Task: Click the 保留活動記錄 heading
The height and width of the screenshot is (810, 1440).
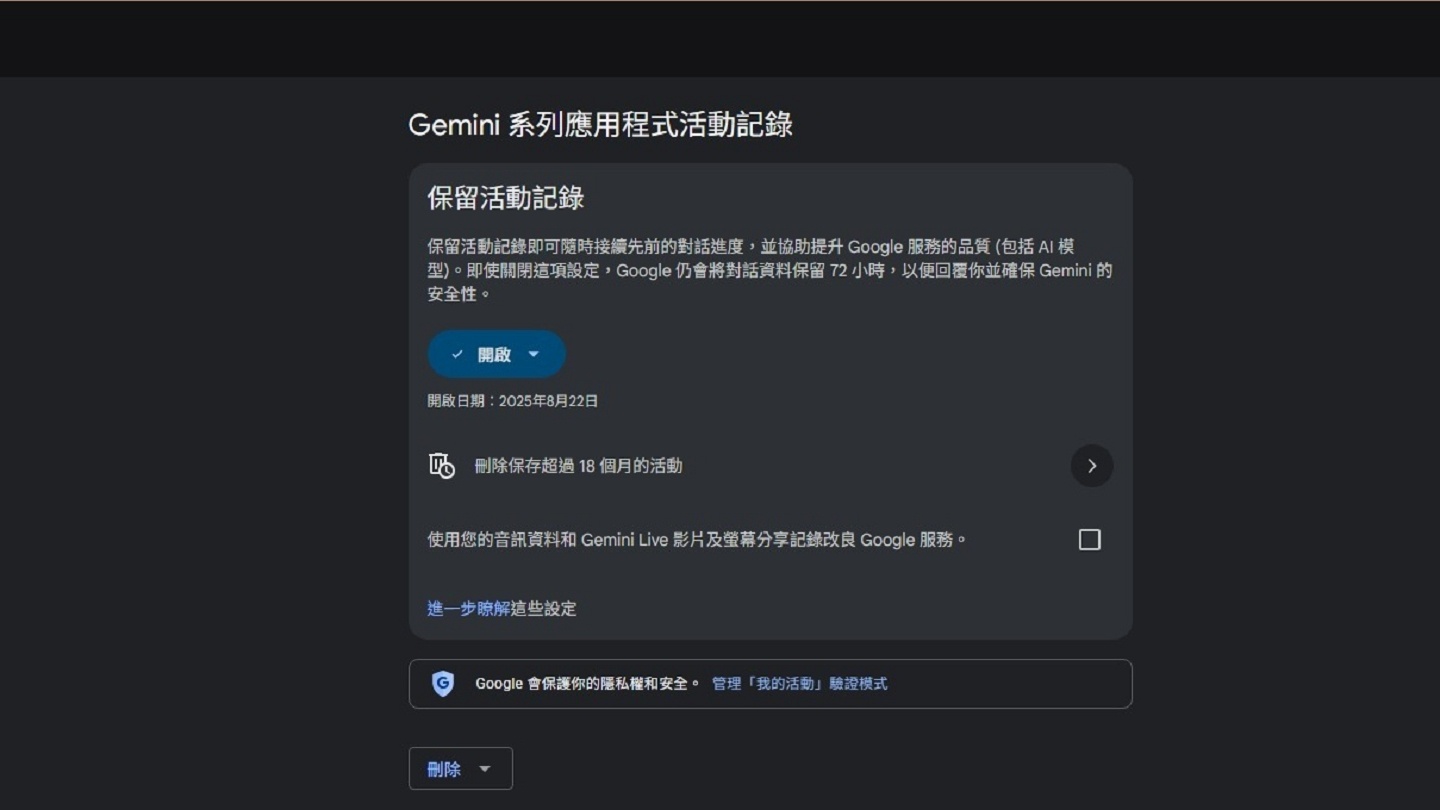Action: click(506, 198)
